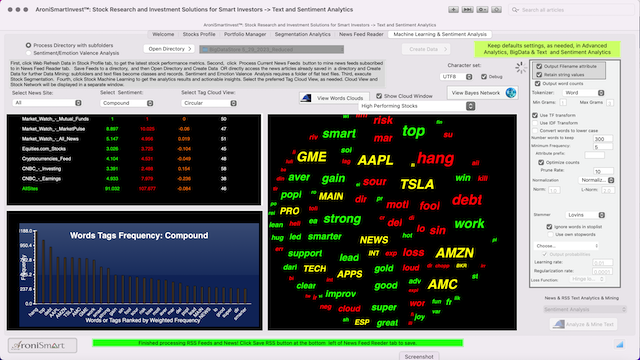This screenshot has height=360, width=640.
Task: Open the BigDataStore directory path dropdown
Action: [271, 49]
